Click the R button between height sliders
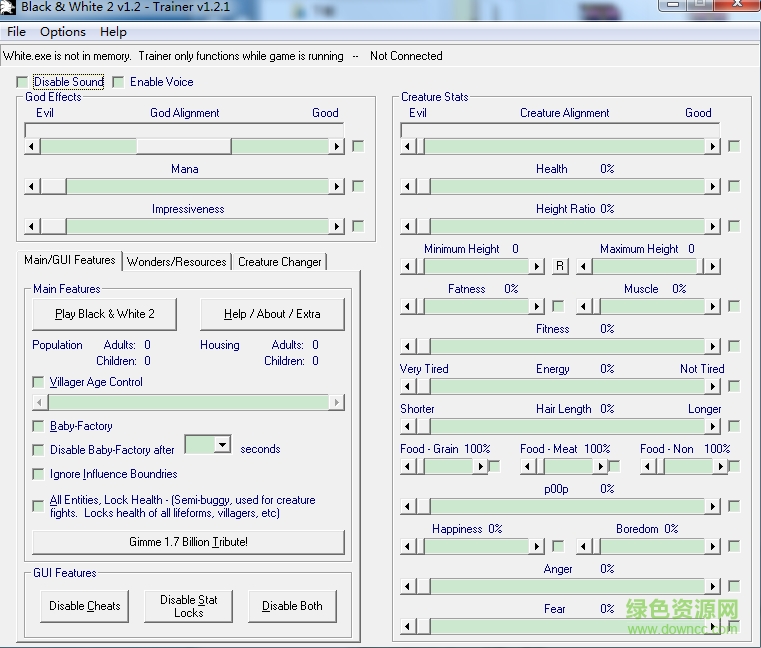This screenshot has height=648, width=761. pyautogui.click(x=560, y=266)
